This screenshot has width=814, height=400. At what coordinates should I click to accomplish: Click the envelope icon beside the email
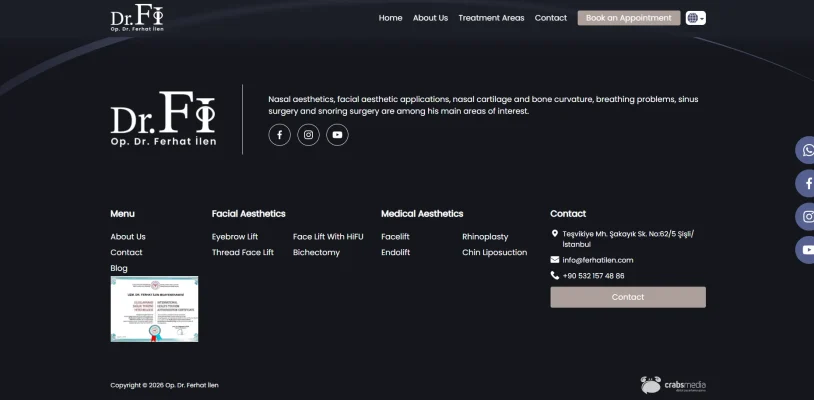pos(554,260)
